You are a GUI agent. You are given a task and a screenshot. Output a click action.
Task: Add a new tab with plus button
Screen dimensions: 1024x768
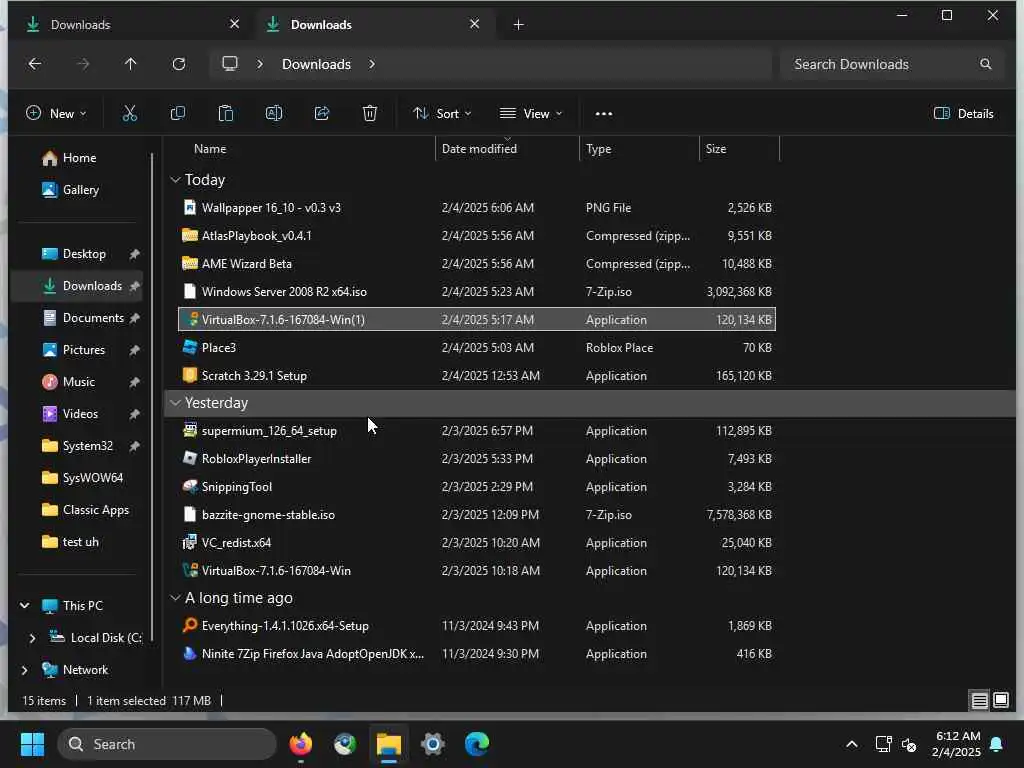point(519,25)
